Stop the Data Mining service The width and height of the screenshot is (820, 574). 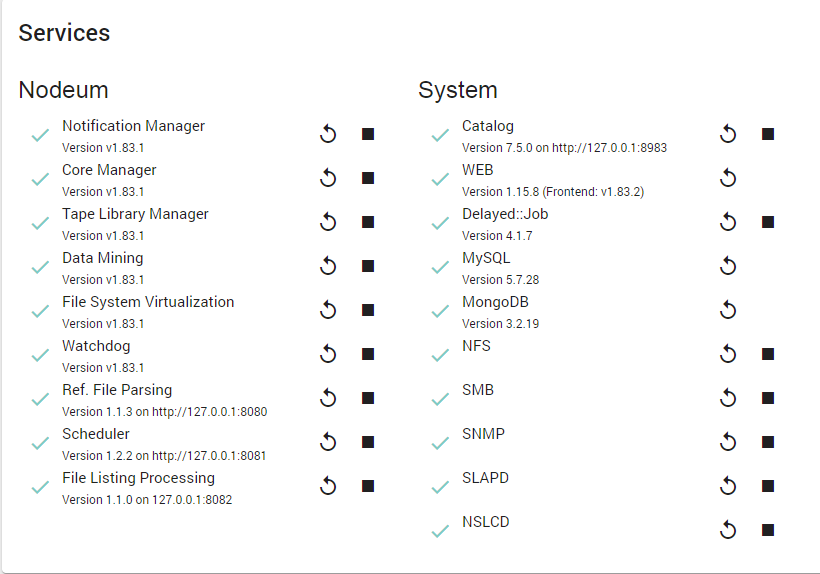tap(368, 266)
